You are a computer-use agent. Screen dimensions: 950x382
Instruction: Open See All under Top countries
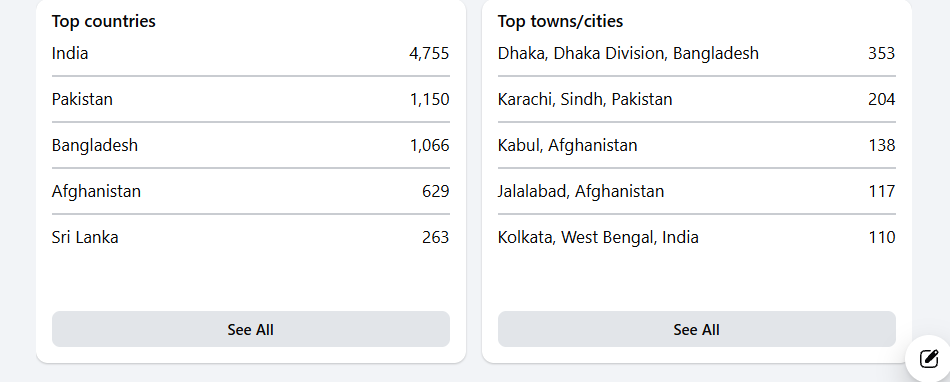click(251, 329)
